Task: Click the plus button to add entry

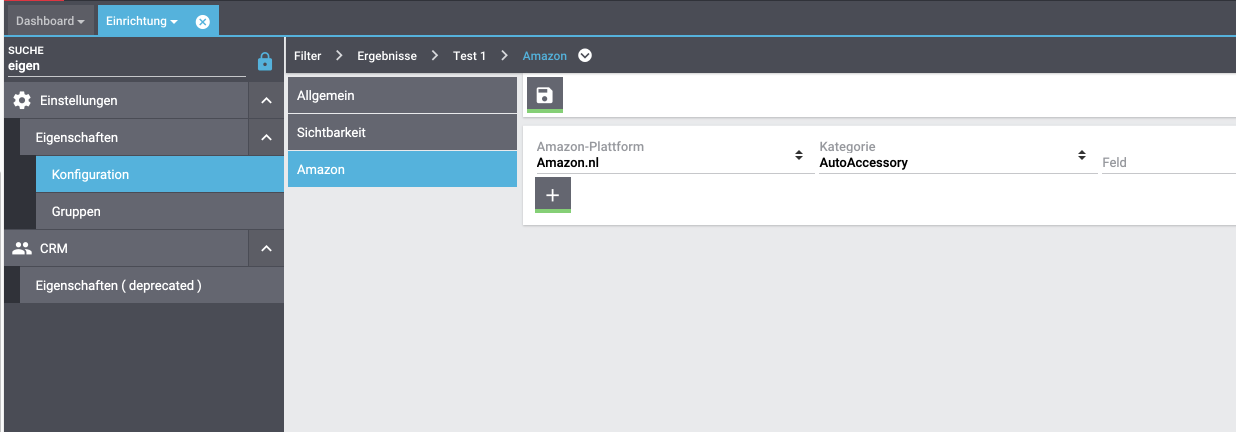Action: (x=553, y=195)
